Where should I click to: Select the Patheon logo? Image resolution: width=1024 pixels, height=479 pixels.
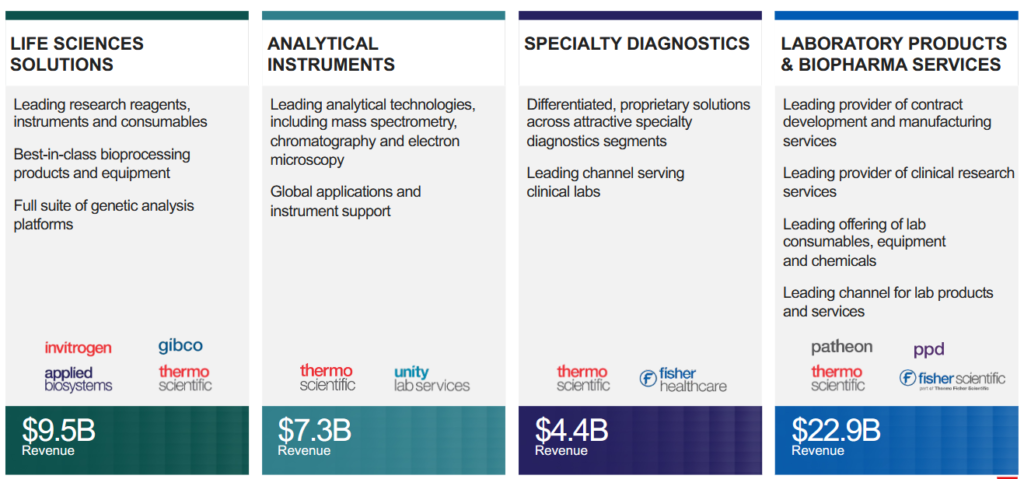pos(842,347)
